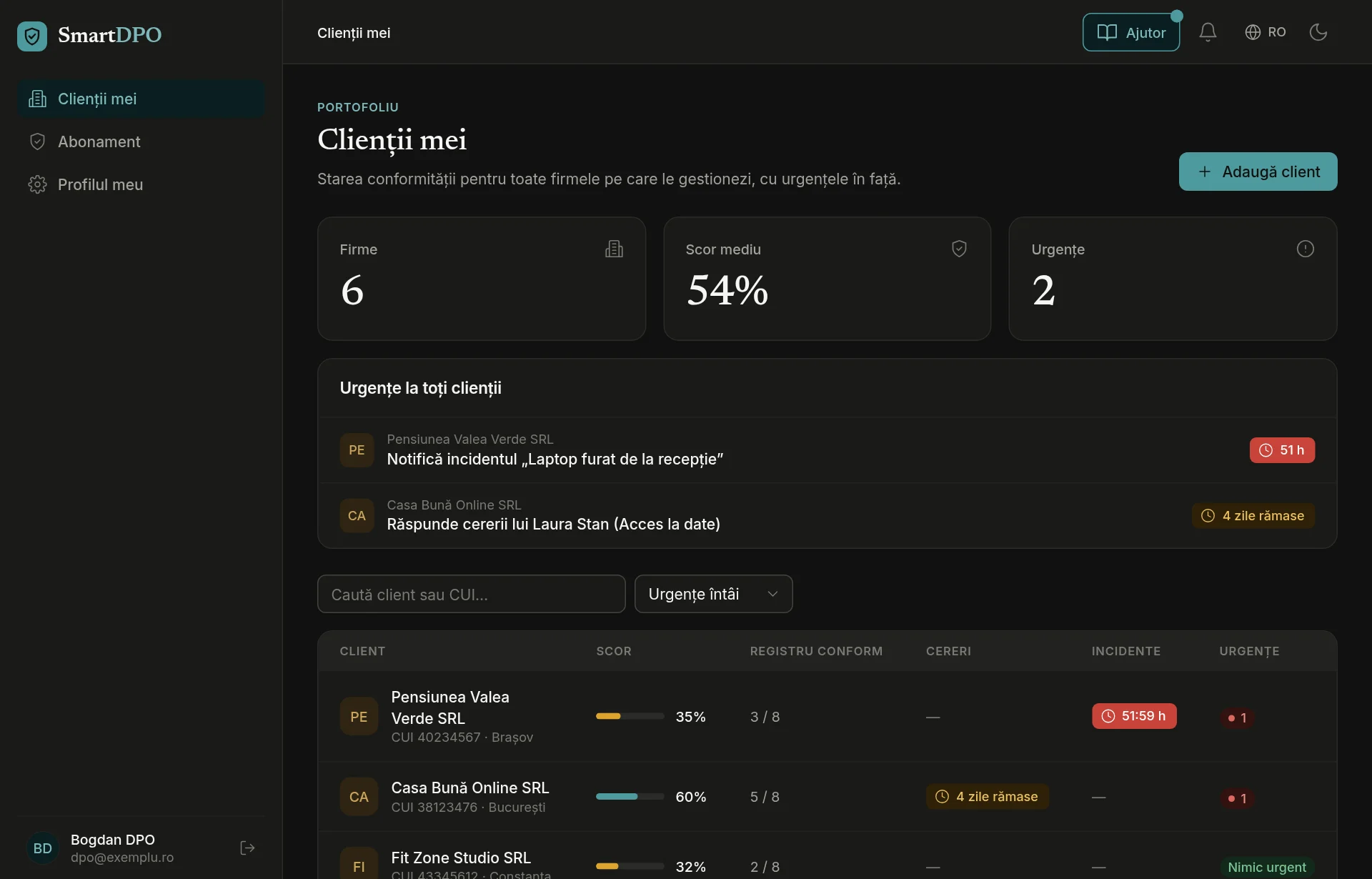The height and width of the screenshot is (879, 1372).
Task: Click urgency count badge in Pensiunea Valea Verde row
Action: point(1237,717)
